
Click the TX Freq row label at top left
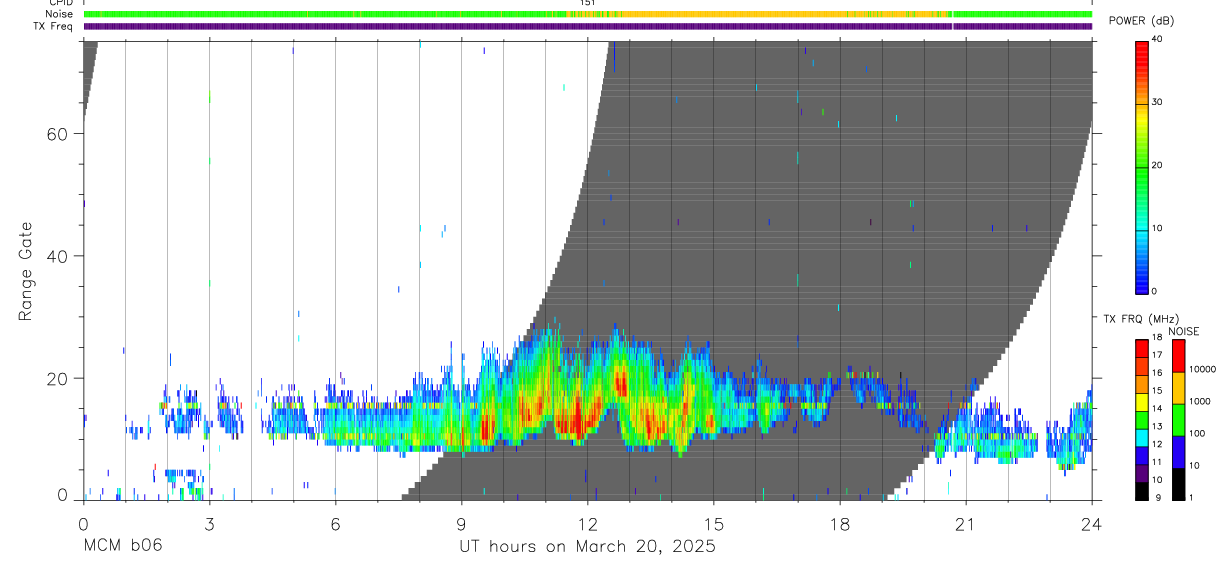[55, 26]
